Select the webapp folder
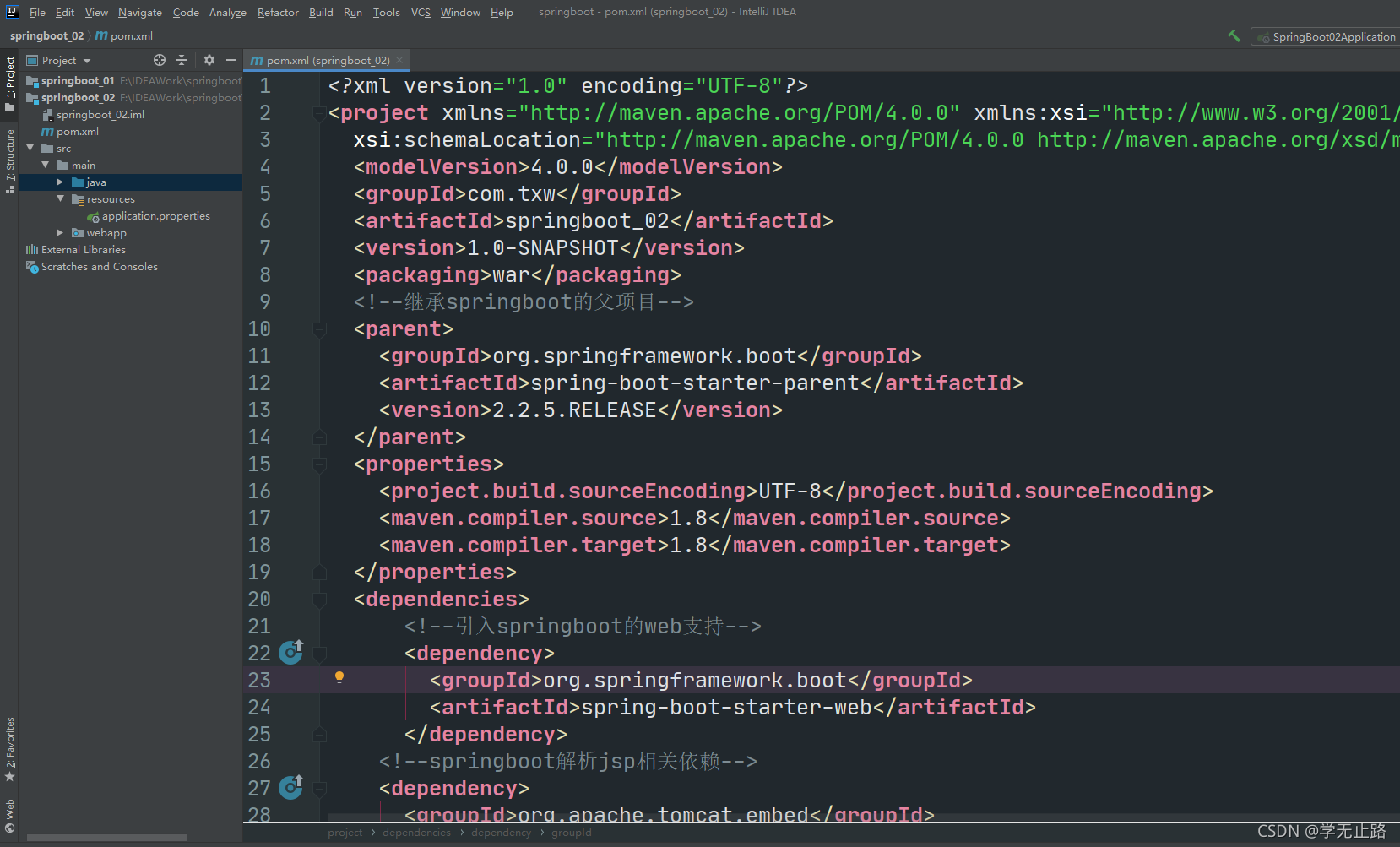 (106, 233)
